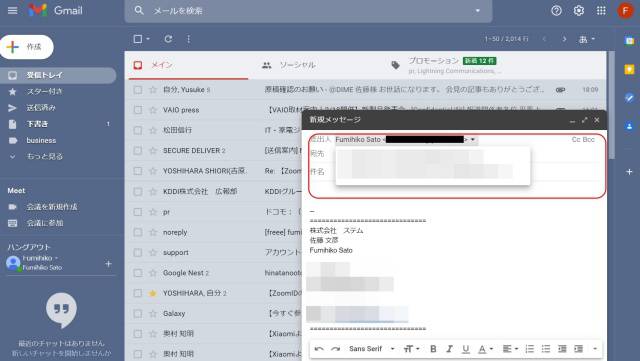Check the 松田佰行 email checkbox
This screenshot has height=361, width=640.
point(138,130)
